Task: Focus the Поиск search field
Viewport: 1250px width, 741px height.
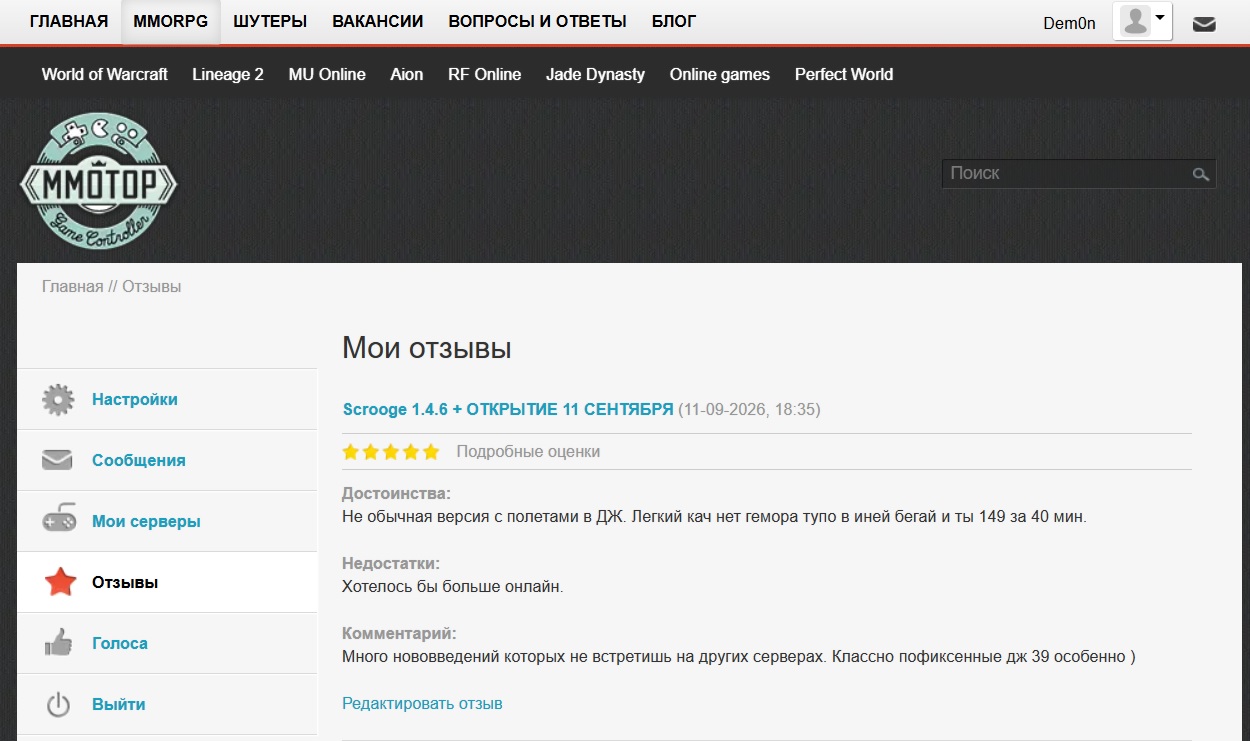Action: tap(1079, 173)
